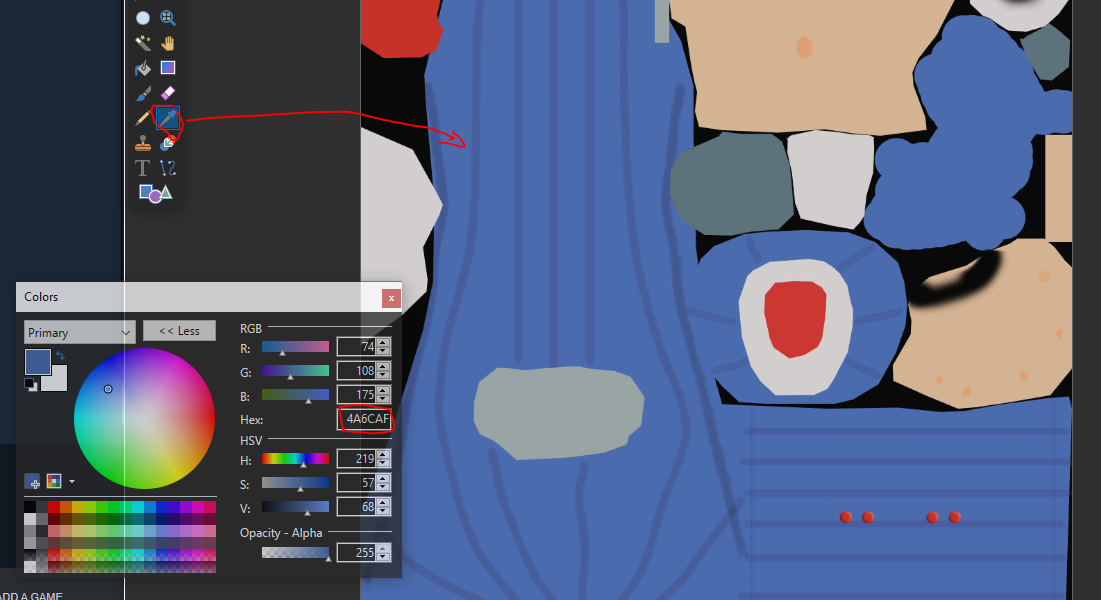The width and height of the screenshot is (1101, 600).
Task: Click the ADD A GAME text
Action: (31, 596)
